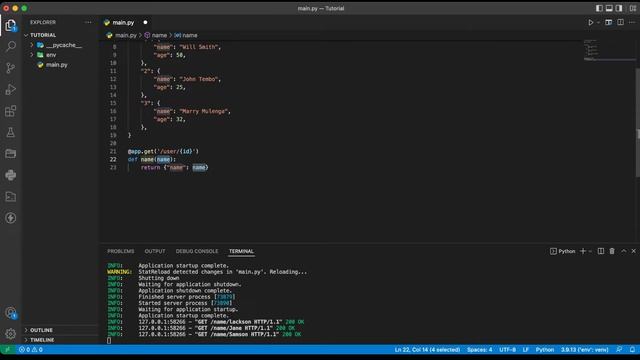Click Ln 22, Col 14 status entry
The image size is (640, 360).
click(427, 349)
